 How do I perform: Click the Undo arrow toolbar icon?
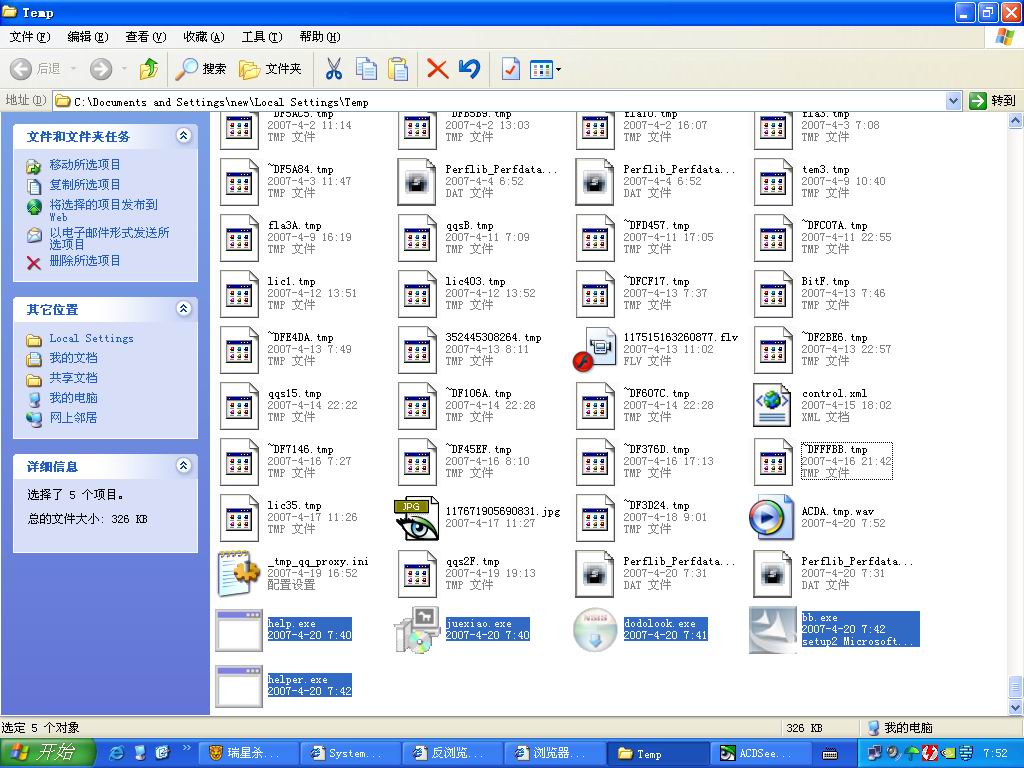(x=470, y=69)
